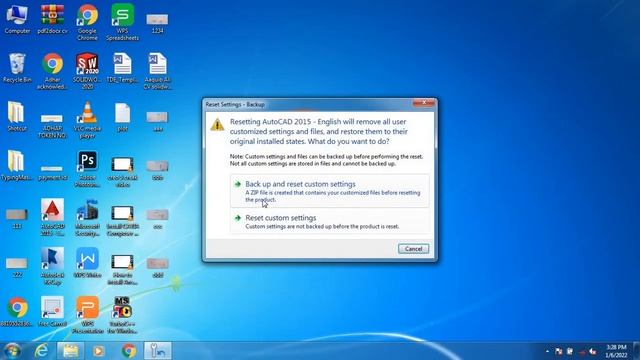Select the 222 desktop file
This screenshot has width=640, height=360.
coord(17,267)
